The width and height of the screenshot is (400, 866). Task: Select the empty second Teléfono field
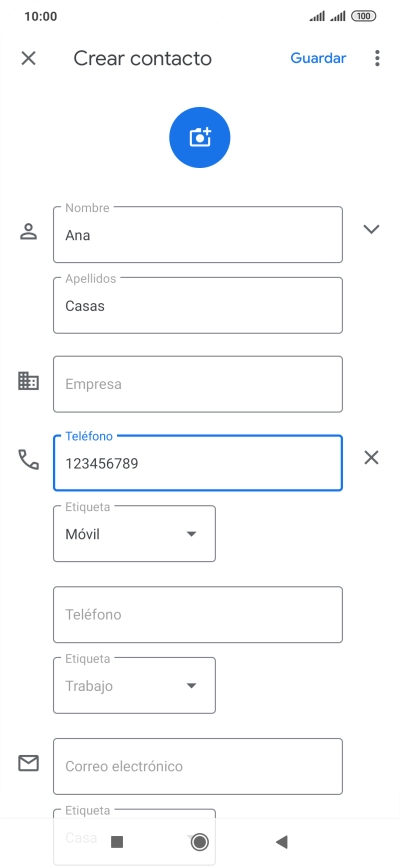pos(198,615)
